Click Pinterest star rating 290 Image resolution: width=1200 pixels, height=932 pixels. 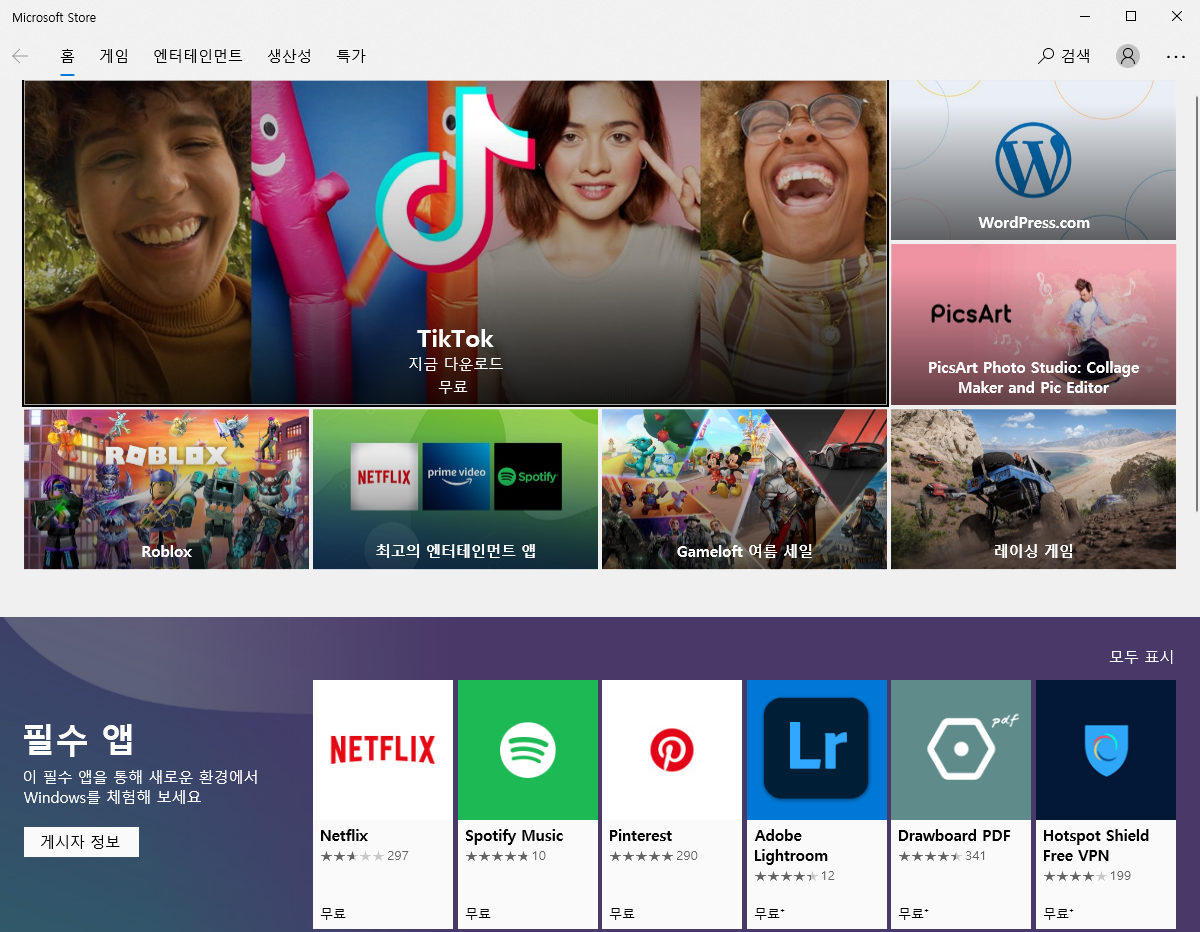653,856
